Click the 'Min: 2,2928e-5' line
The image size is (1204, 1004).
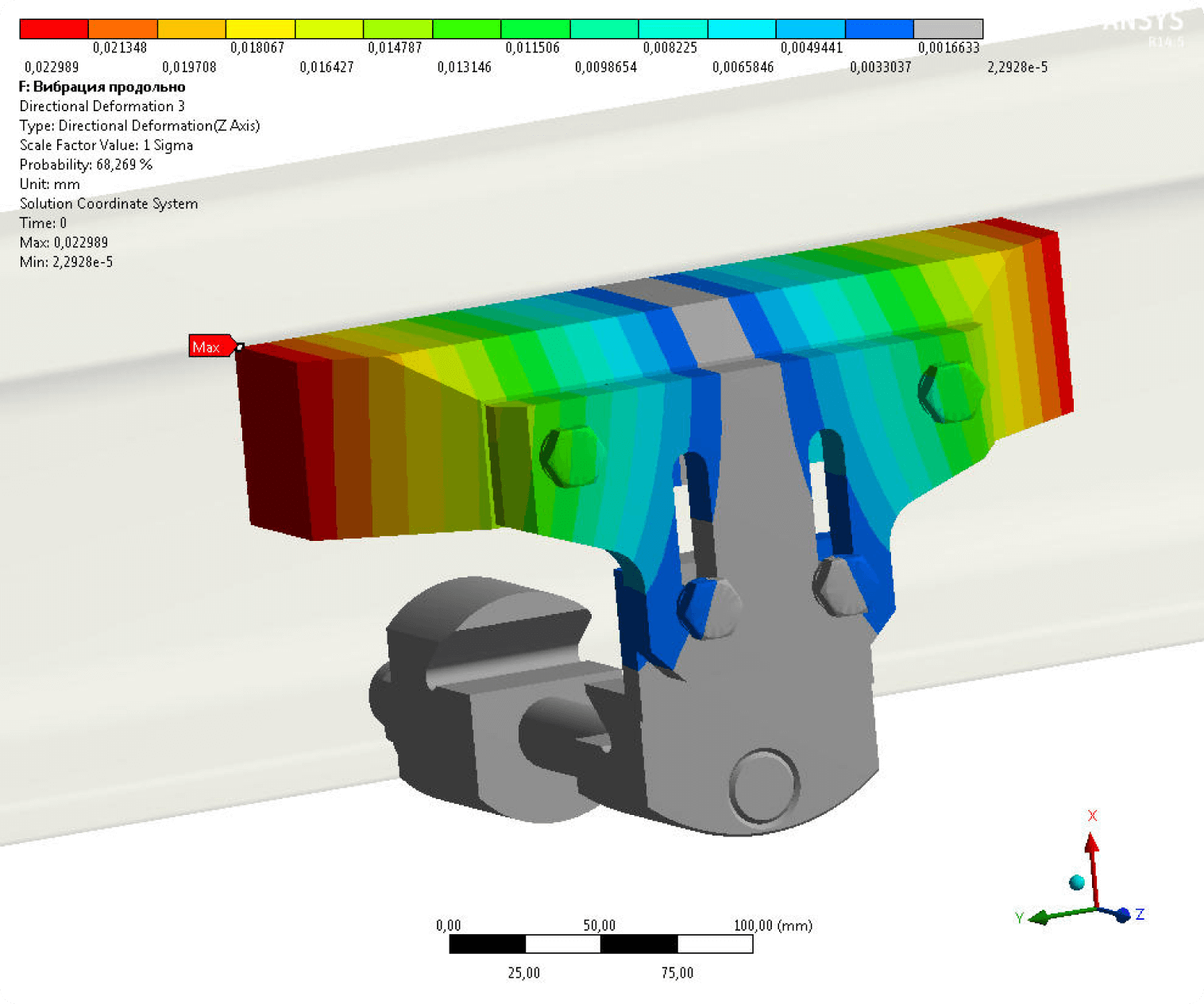pyautogui.click(x=66, y=262)
